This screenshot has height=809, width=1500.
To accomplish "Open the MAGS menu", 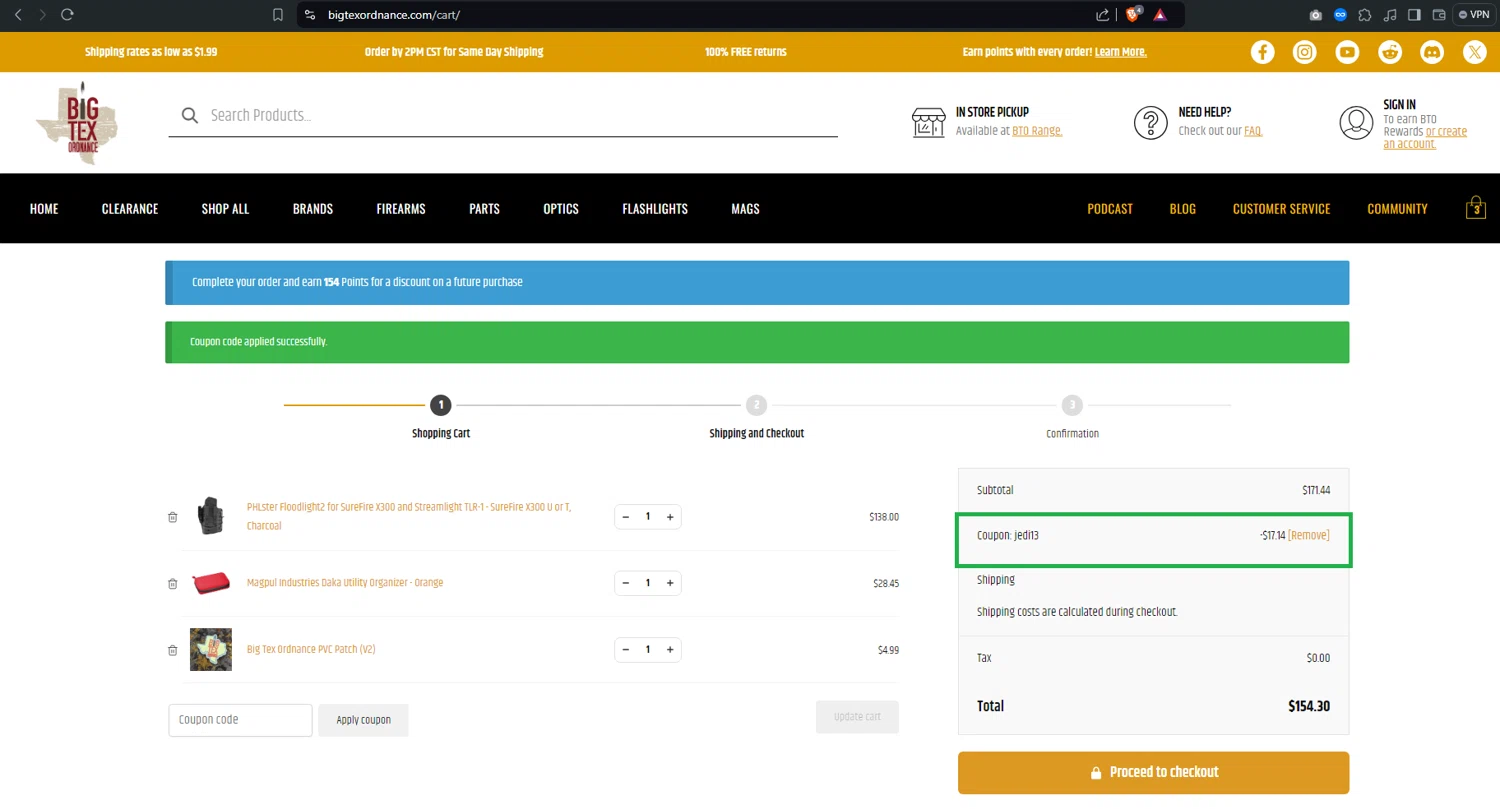I will tap(745, 209).
